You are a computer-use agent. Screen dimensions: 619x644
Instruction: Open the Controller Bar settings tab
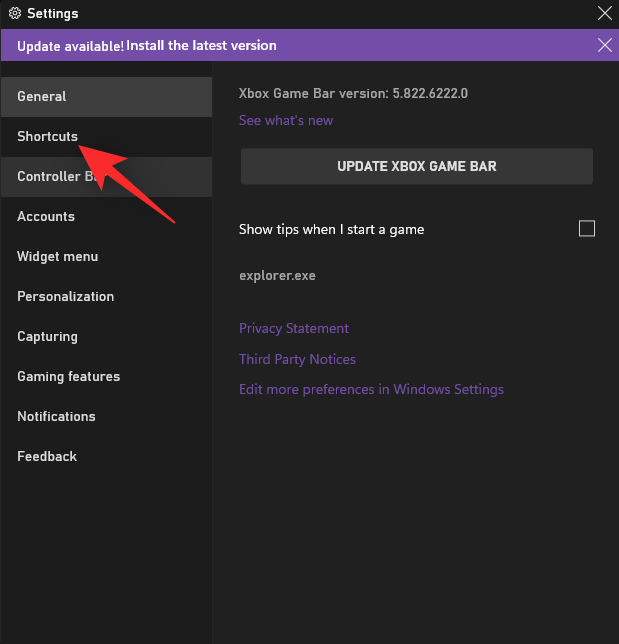pyautogui.click(x=106, y=177)
